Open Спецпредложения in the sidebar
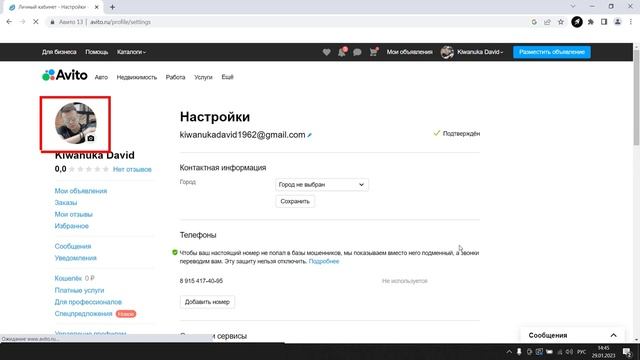640x360 pixels. [x=83, y=313]
